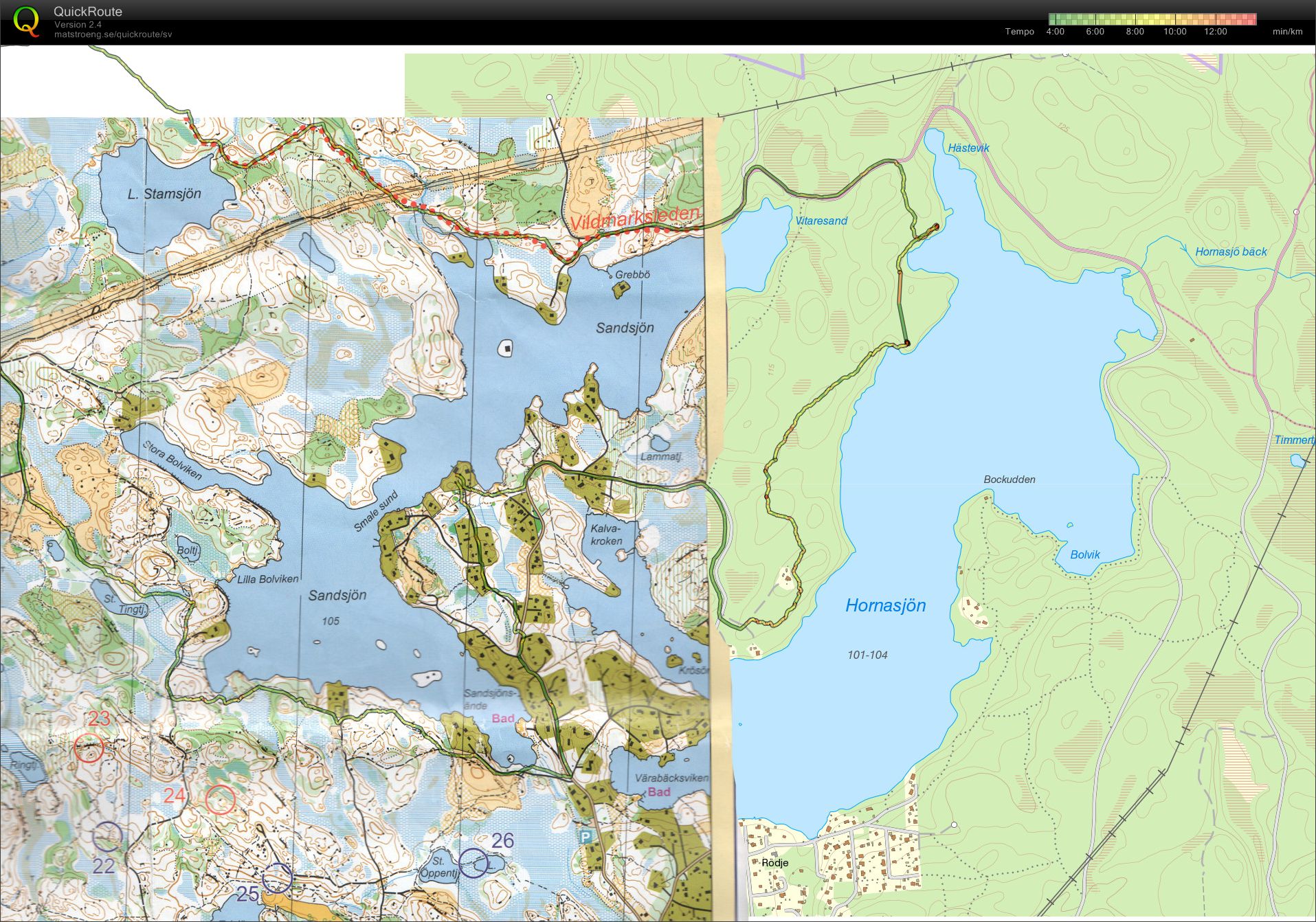Click the Boltj pond label
Image resolution: width=1316 pixels, height=922 pixels.
point(187,550)
